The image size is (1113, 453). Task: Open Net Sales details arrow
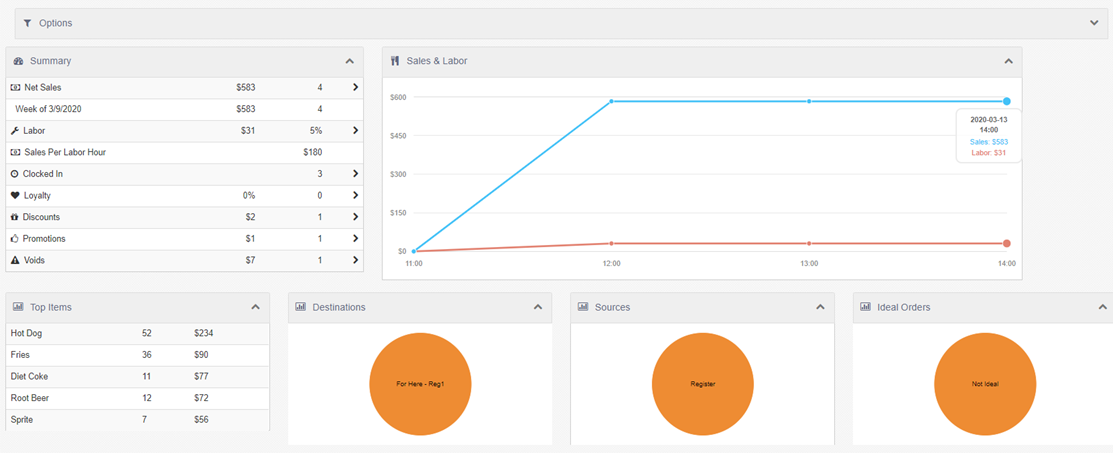355,88
